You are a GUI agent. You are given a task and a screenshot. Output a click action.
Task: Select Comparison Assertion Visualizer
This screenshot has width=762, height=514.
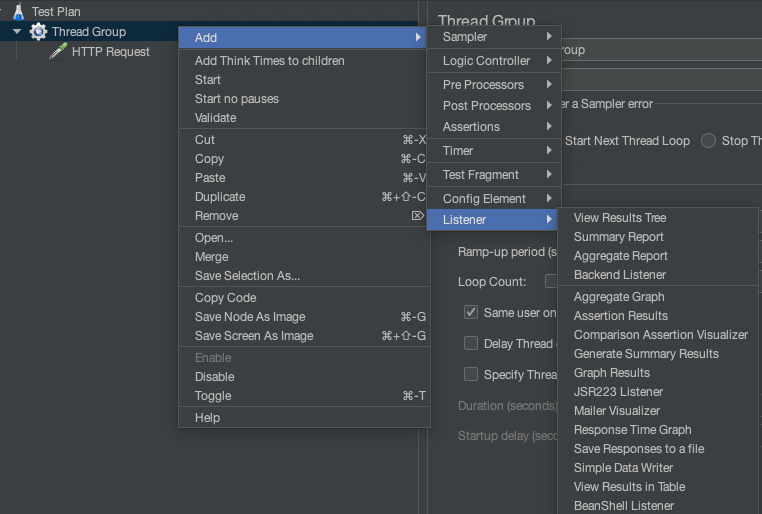tap(658, 335)
